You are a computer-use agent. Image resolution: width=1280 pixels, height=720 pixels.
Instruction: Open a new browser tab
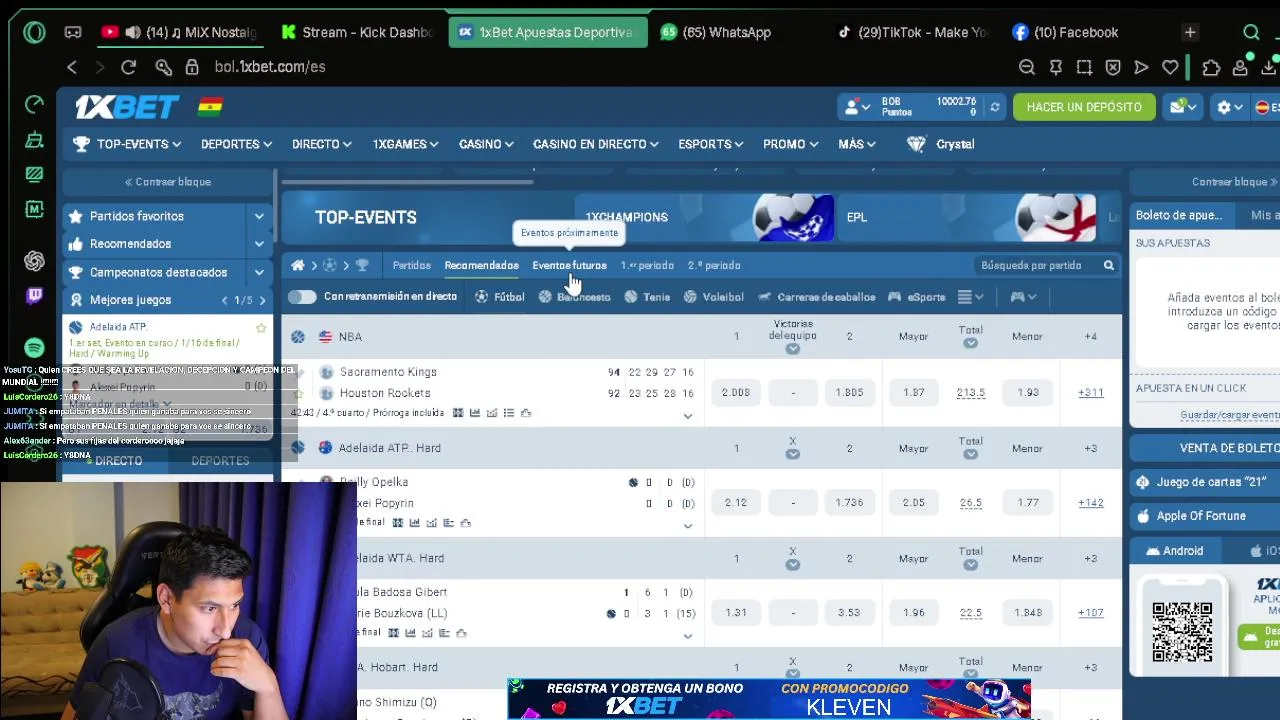click(x=1190, y=32)
